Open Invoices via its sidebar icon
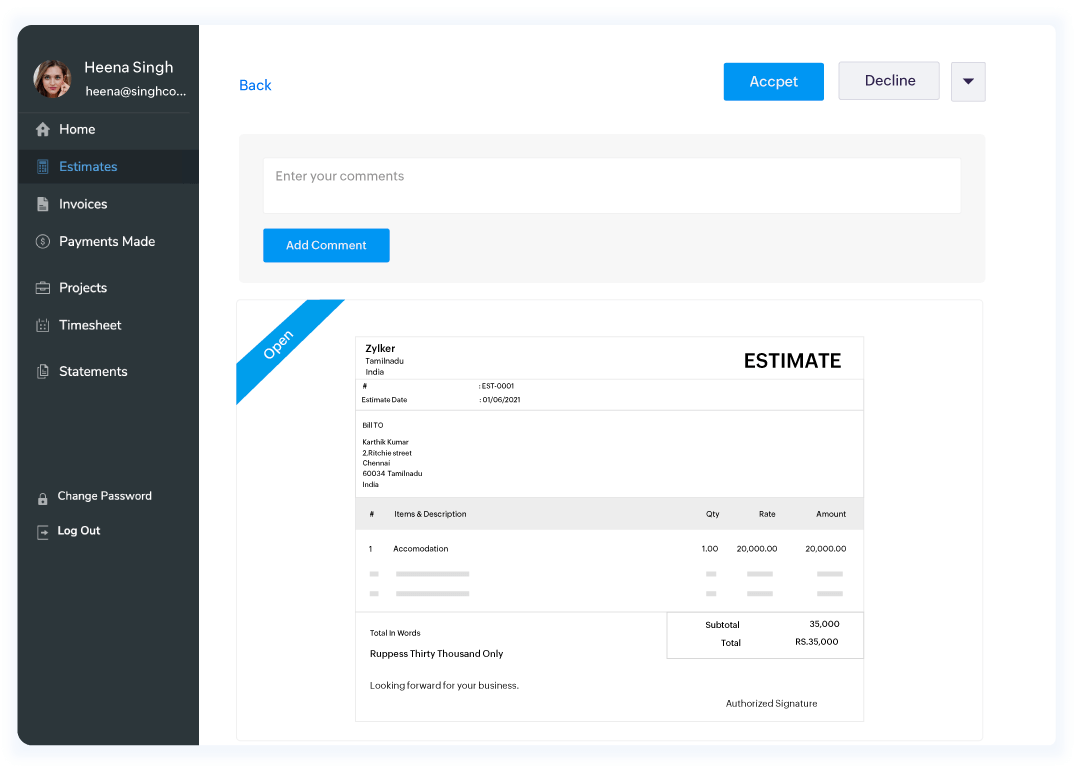 (43, 204)
